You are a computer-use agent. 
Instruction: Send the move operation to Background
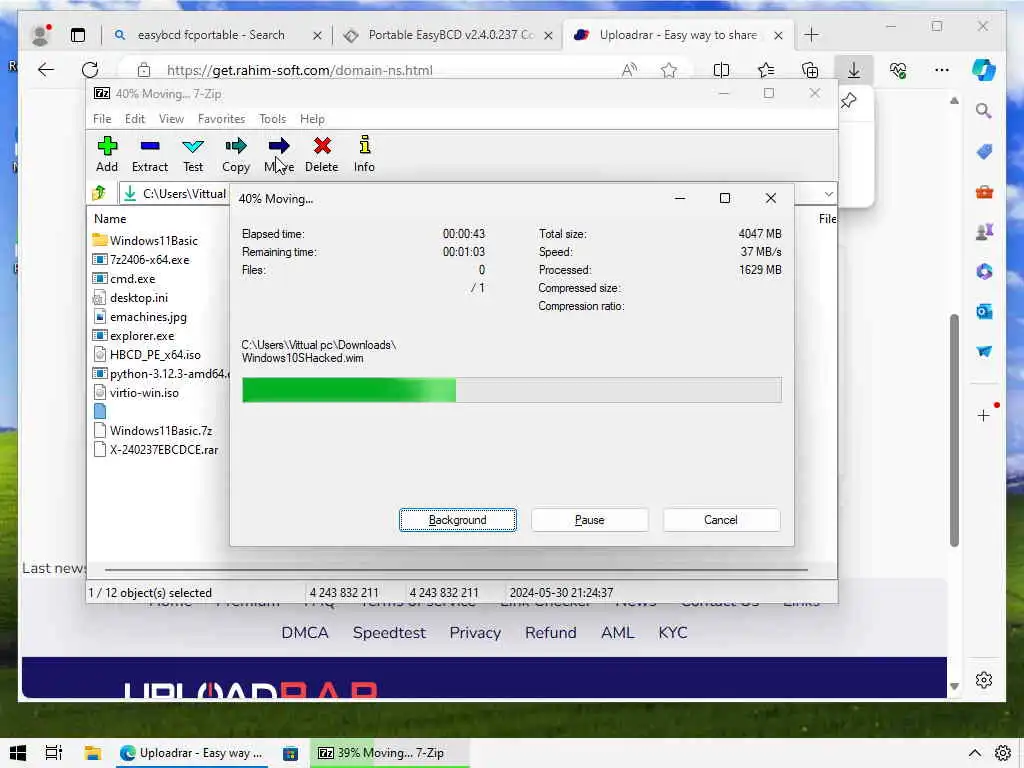[458, 520]
